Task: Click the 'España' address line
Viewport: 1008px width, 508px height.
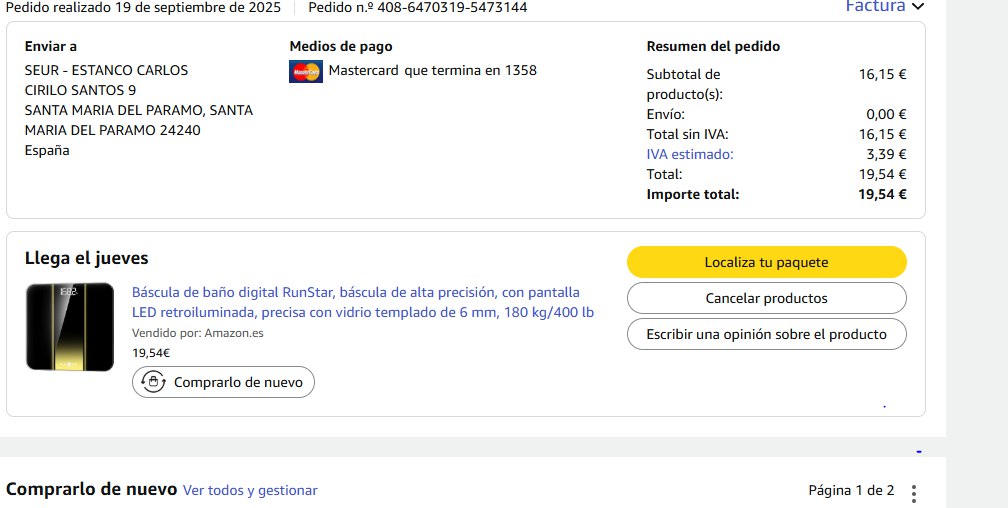Action: point(47,150)
